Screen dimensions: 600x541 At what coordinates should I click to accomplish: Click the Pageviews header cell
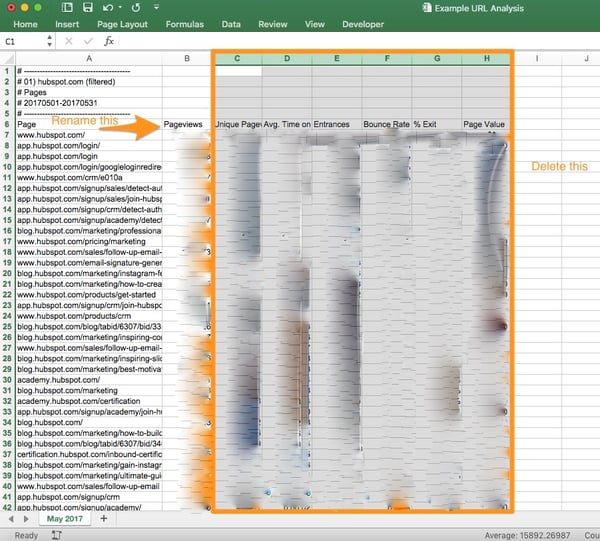[x=185, y=124]
